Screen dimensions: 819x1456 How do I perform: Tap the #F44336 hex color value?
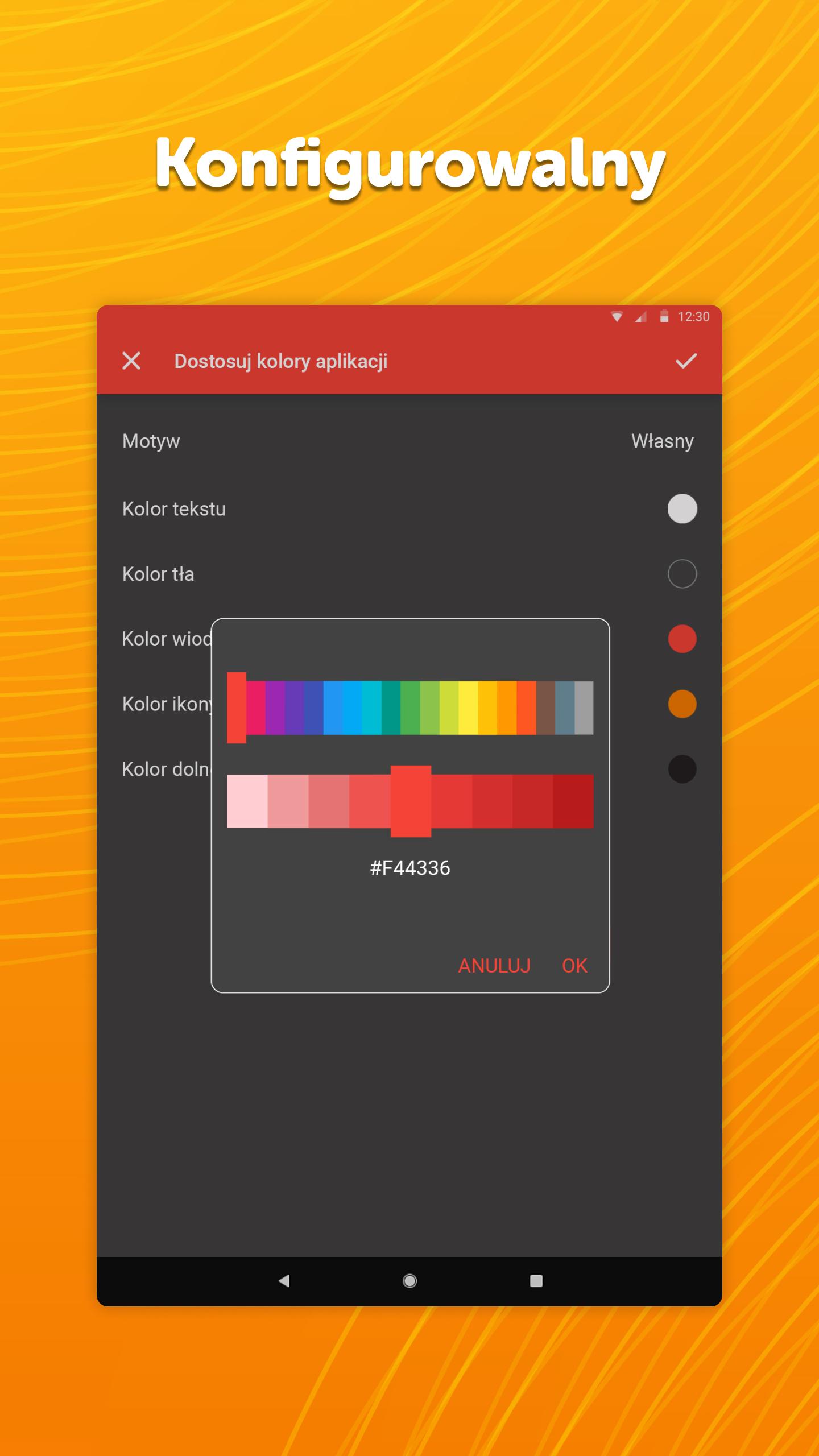tap(409, 868)
